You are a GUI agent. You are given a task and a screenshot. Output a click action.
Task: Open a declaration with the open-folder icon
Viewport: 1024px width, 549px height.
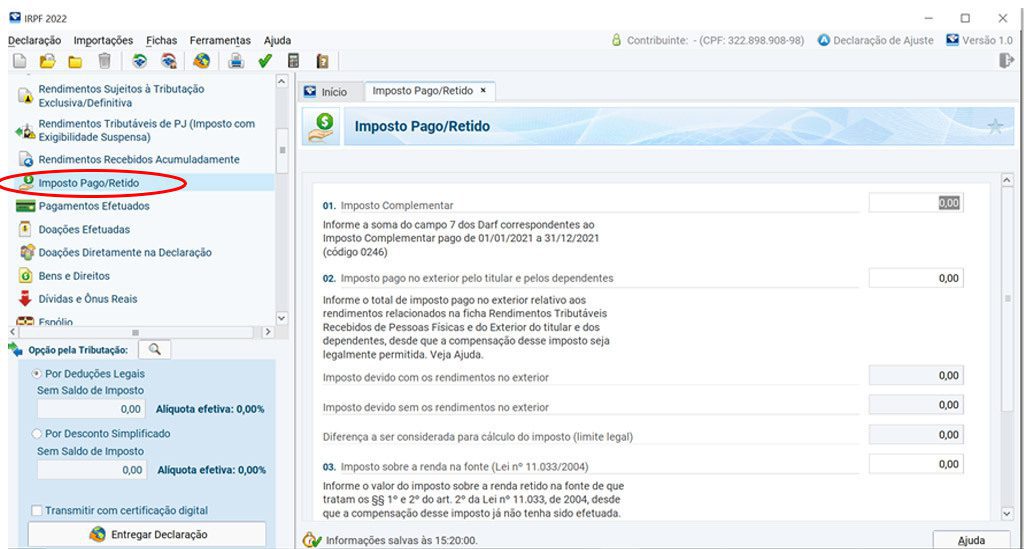click(x=47, y=61)
